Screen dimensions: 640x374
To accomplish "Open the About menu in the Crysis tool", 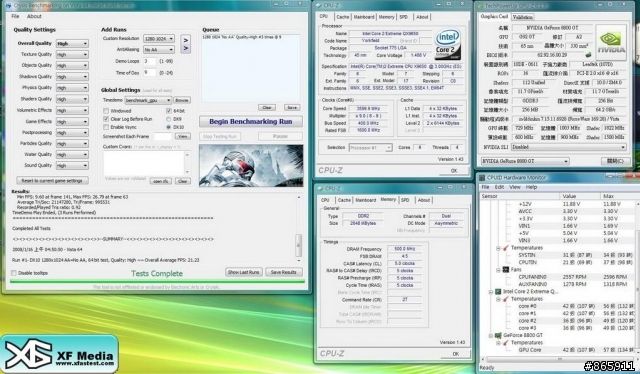I will tap(34, 16).
